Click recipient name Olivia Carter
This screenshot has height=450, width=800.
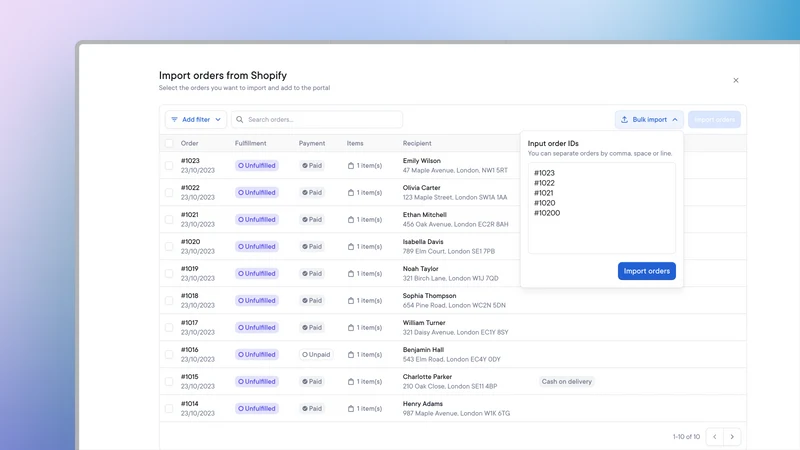click(421, 188)
